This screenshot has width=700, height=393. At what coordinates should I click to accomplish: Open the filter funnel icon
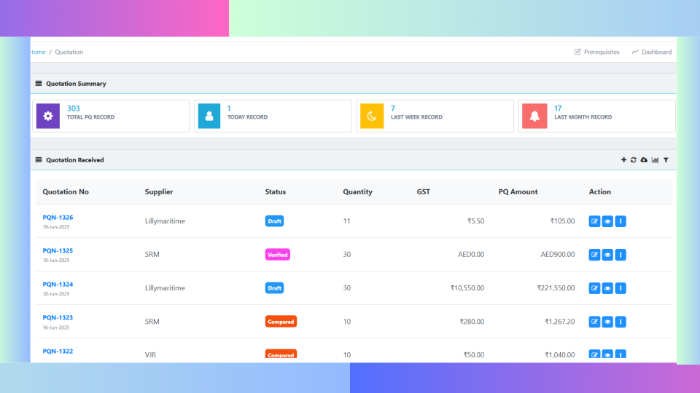pyautogui.click(x=666, y=160)
